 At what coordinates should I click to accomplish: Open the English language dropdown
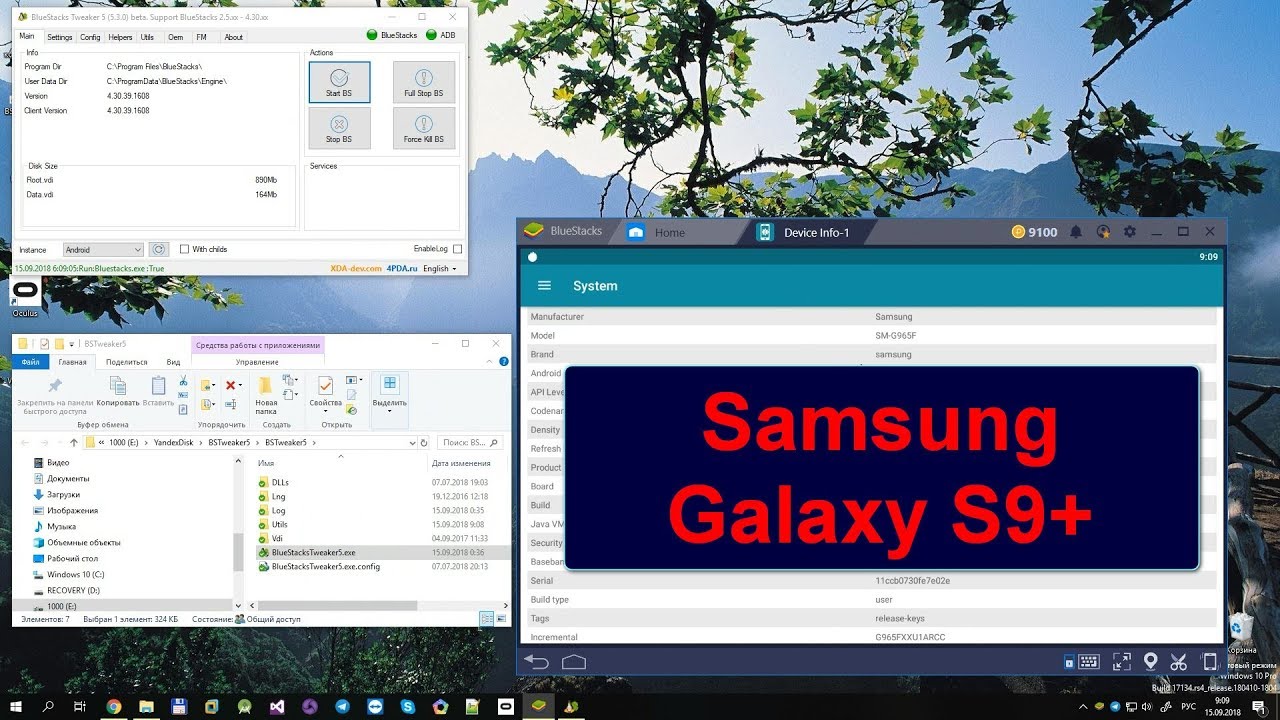(x=439, y=269)
